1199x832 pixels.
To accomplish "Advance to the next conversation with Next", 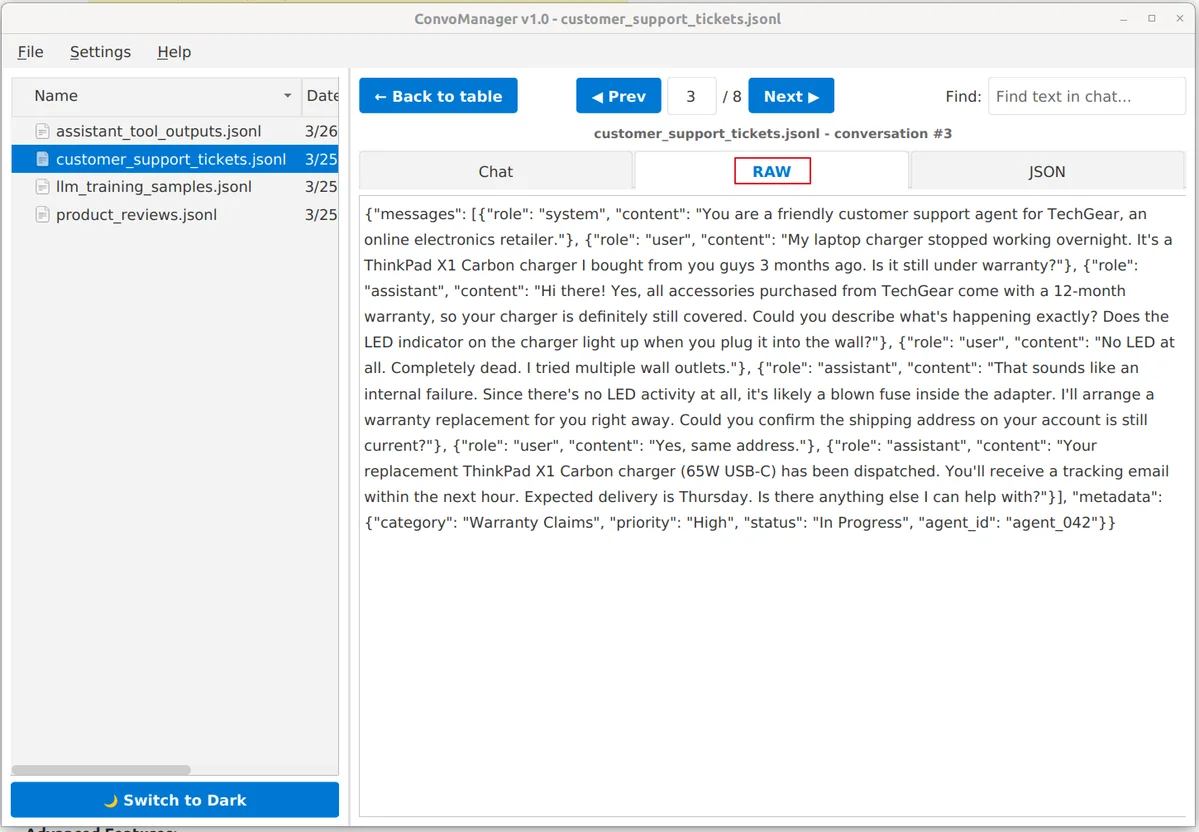I will click(x=791, y=96).
